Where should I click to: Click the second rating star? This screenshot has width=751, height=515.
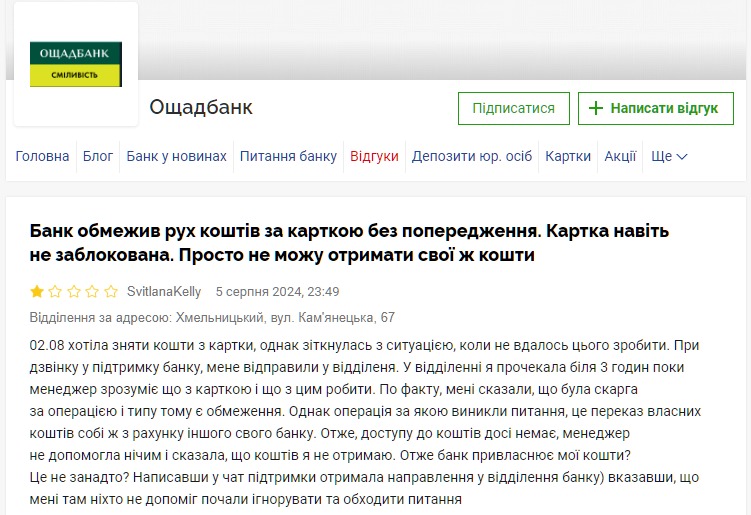tap(55, 292)
